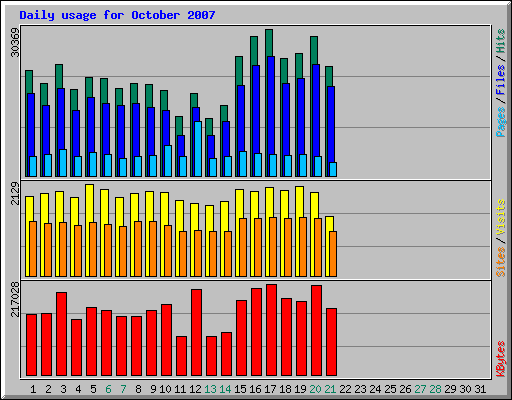Select the red KBytes bar for day 17
Image resolution: width=512 pixels, height=400 pixels.
[x=271, y=330]
